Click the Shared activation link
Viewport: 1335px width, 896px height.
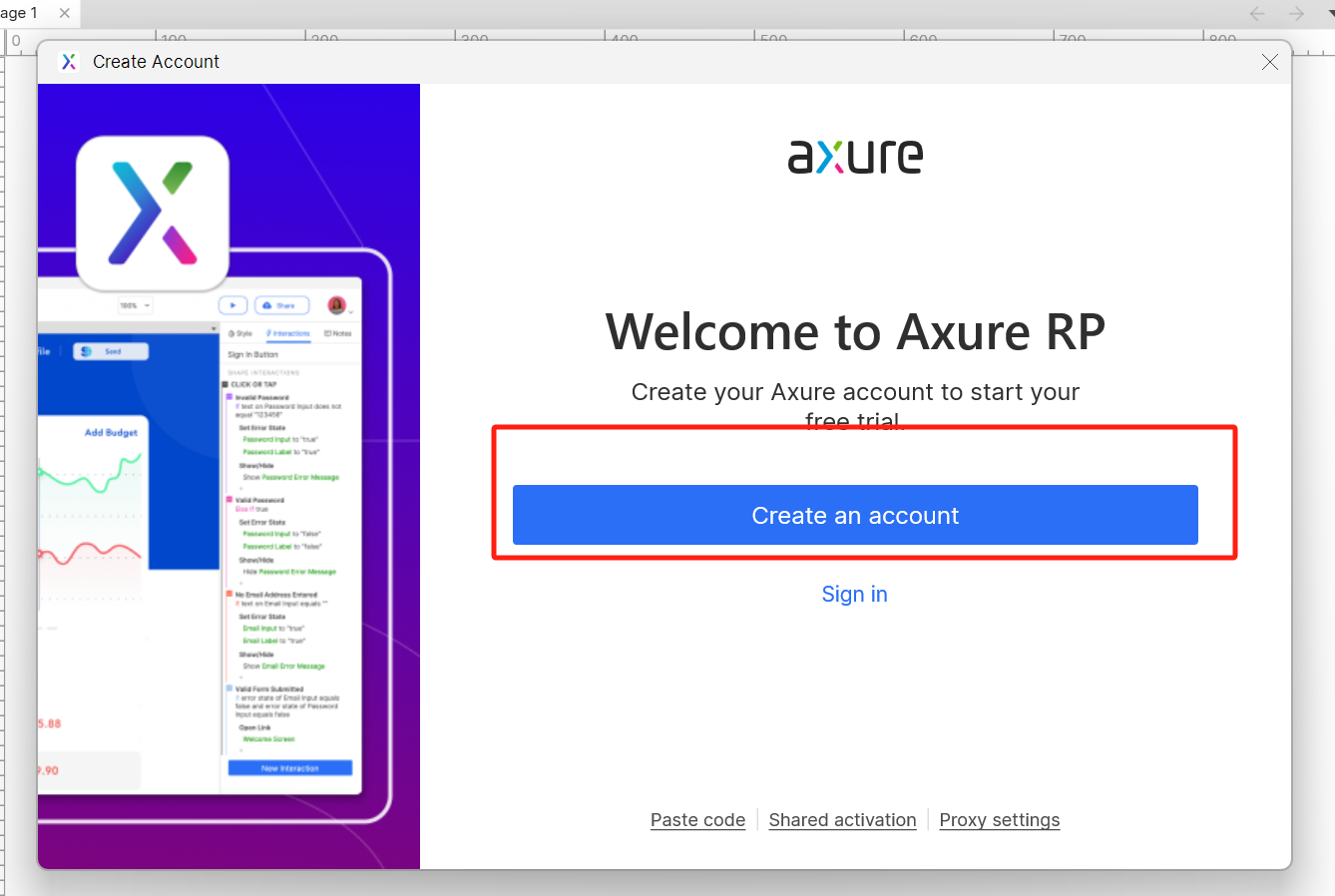(x=842, y=819)
